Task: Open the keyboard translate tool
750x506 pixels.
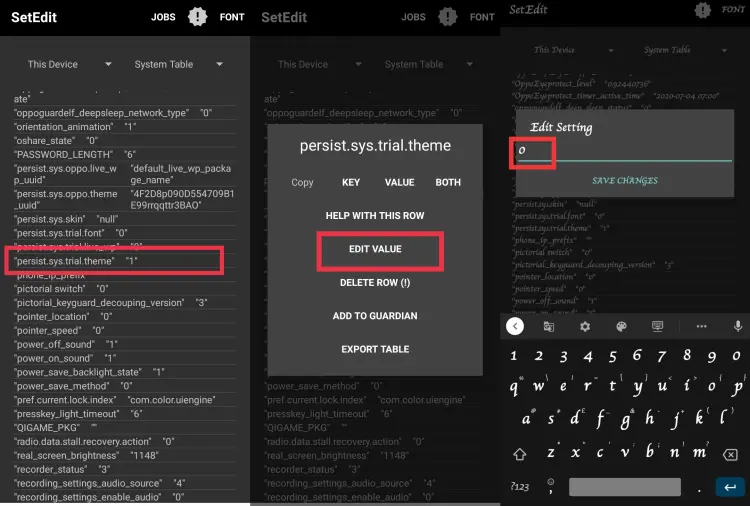Action: (x=549, y=327)
